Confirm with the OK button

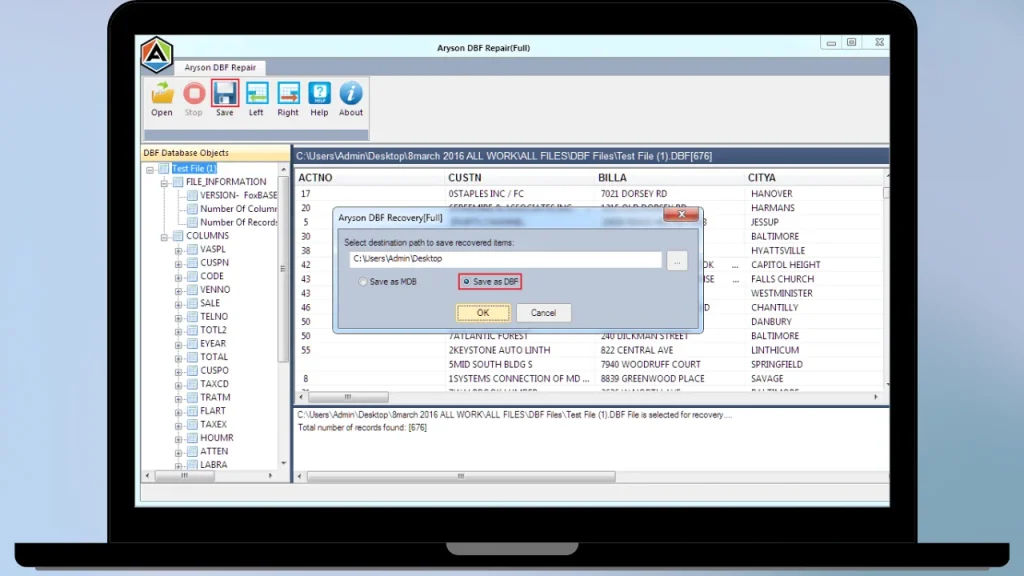[483, 313]
